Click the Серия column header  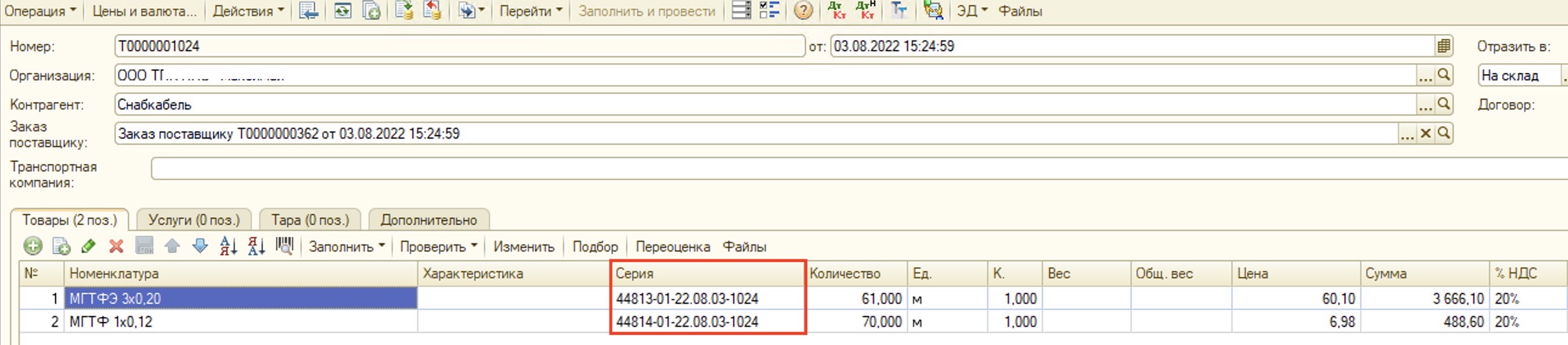point(709,273)
